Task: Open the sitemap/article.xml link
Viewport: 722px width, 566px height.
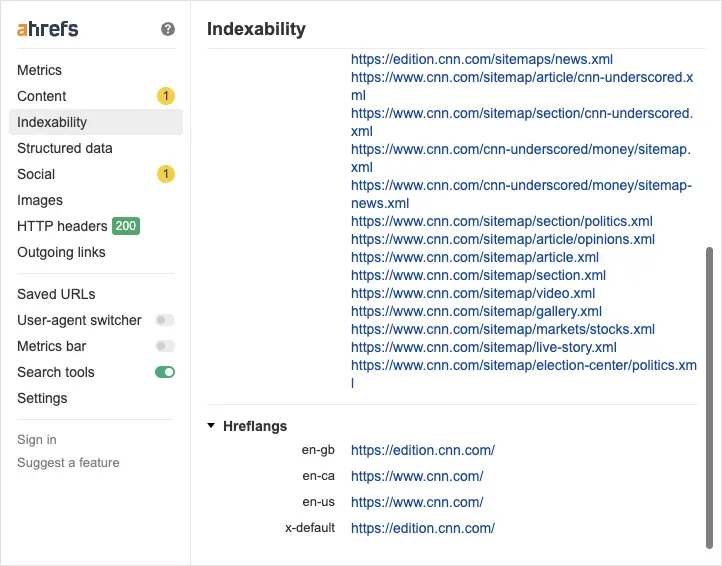Action: click(475, 257)
